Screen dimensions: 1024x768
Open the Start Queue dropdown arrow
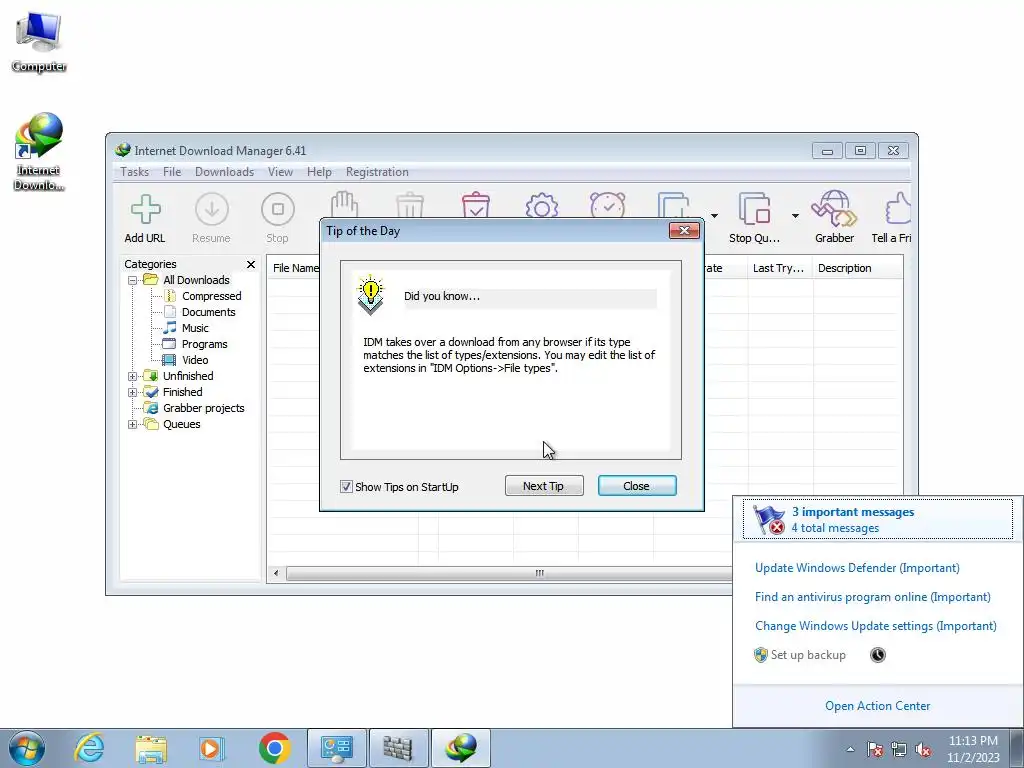point(714,216)
